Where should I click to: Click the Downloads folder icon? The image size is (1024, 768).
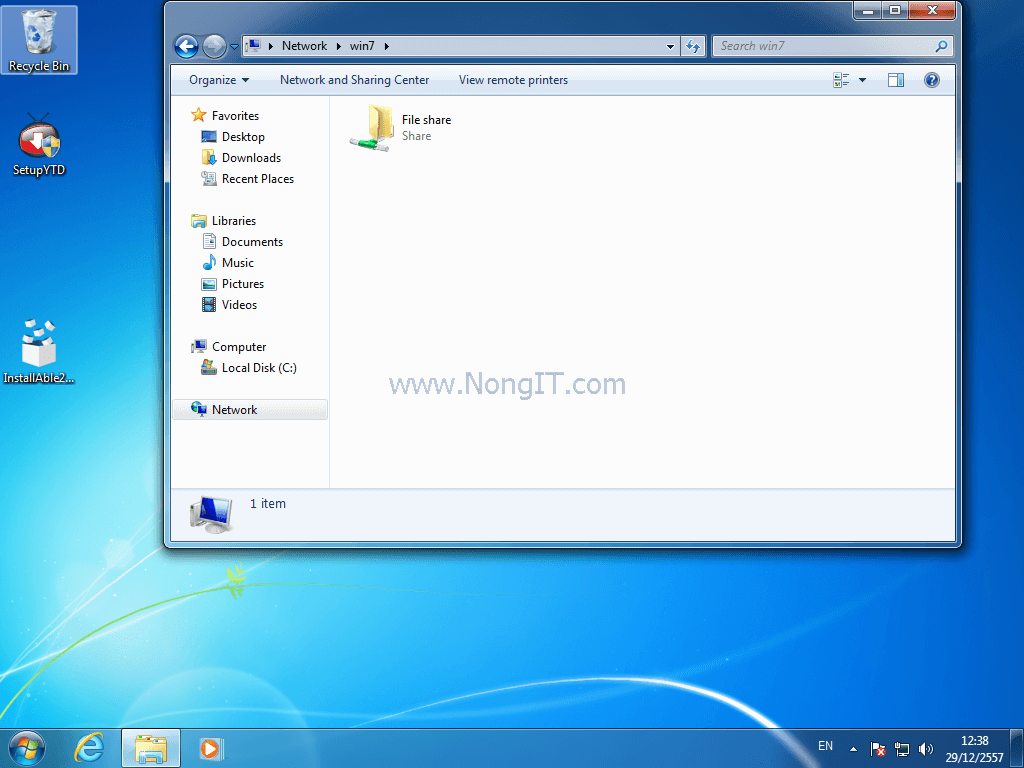click(x=209, y=157)
